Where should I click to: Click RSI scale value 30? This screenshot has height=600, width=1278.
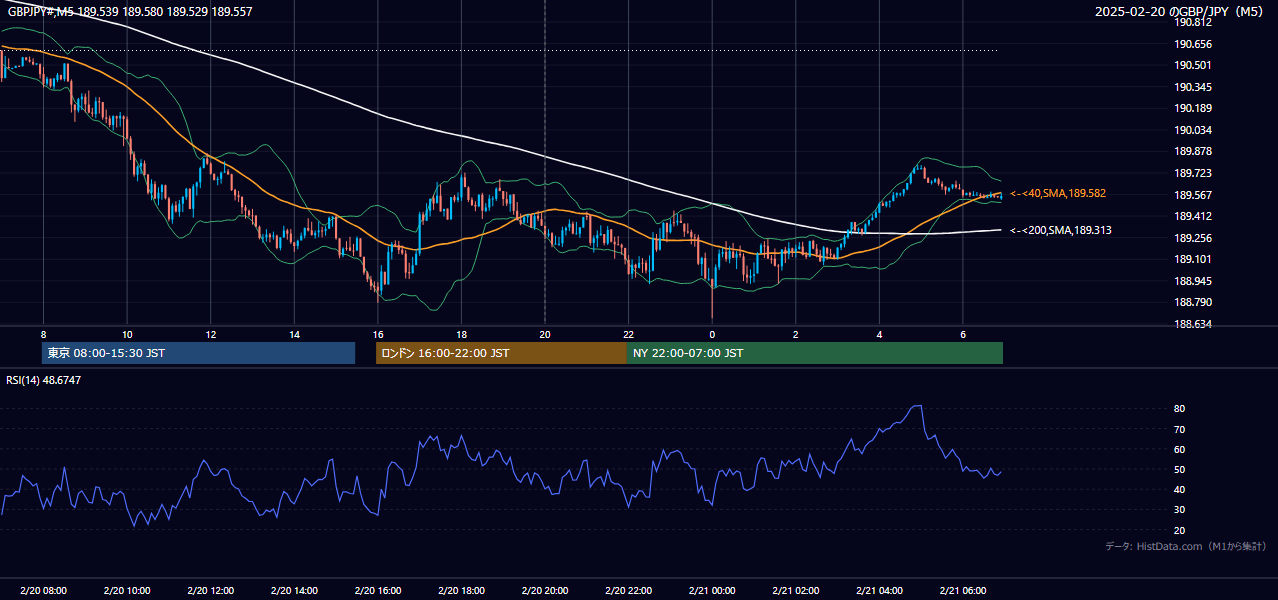(1180, 510)
